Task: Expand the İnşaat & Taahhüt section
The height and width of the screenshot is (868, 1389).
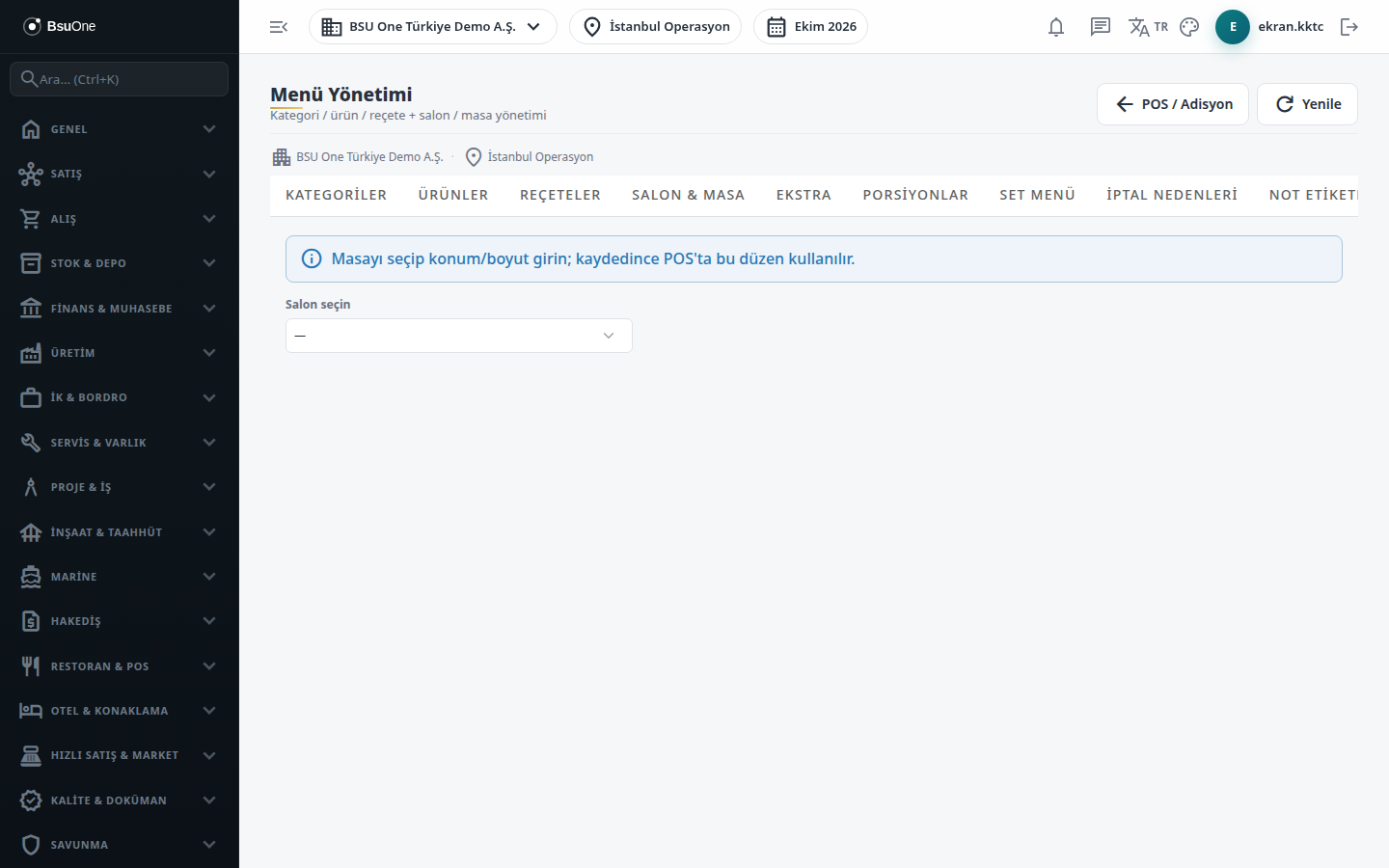Action: pos(120,532)
